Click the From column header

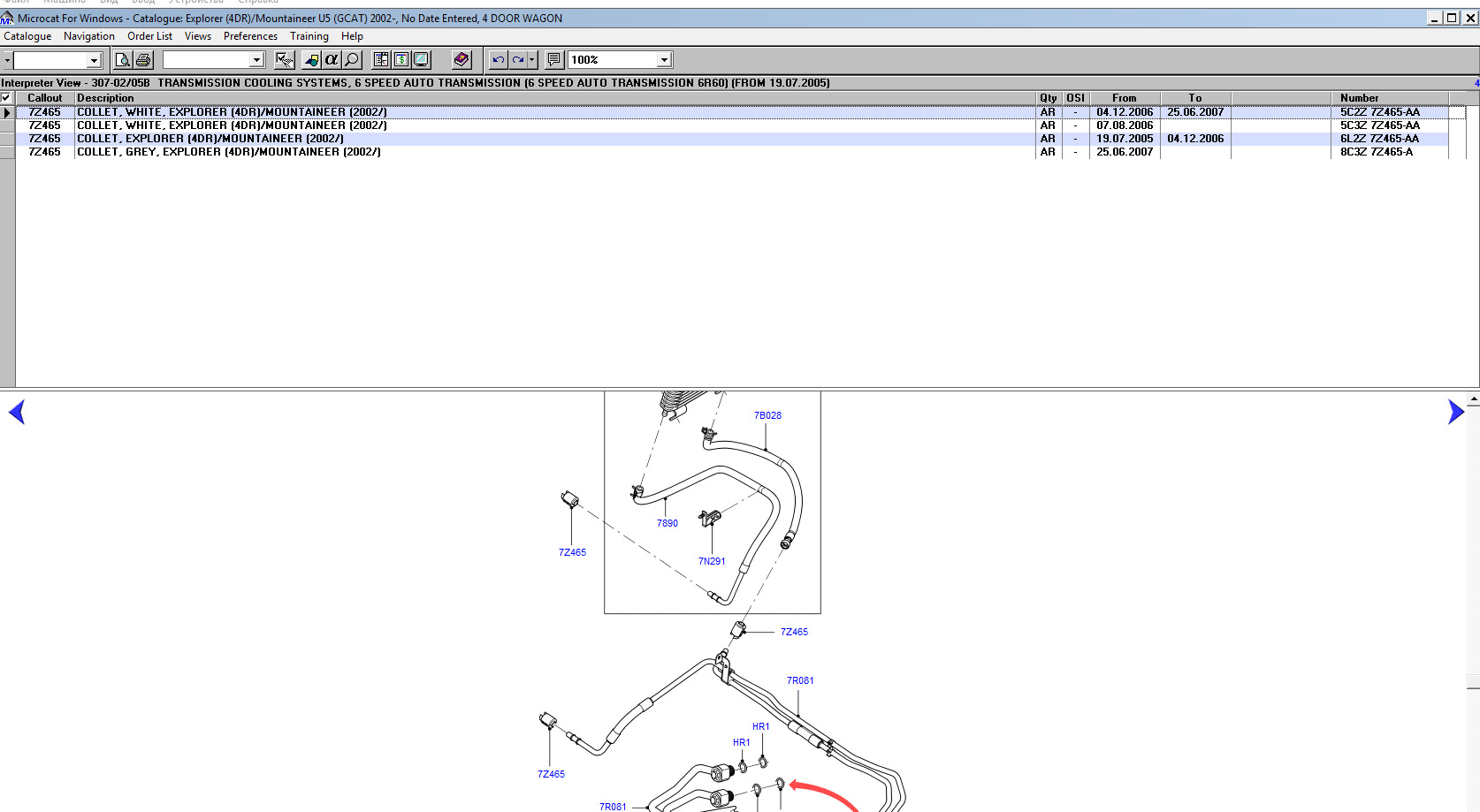click(1125, 98)
